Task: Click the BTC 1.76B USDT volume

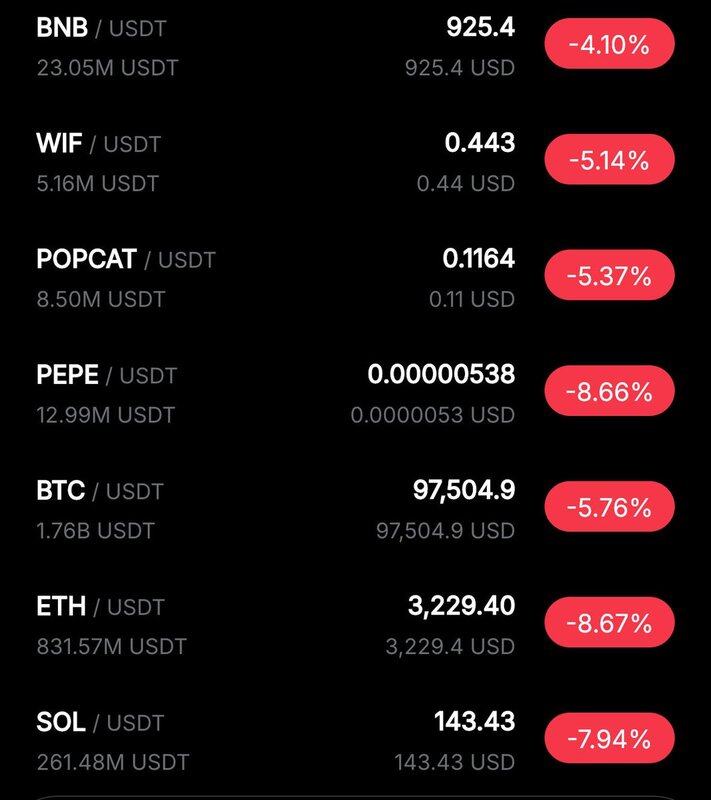Action: coord(96,530)
